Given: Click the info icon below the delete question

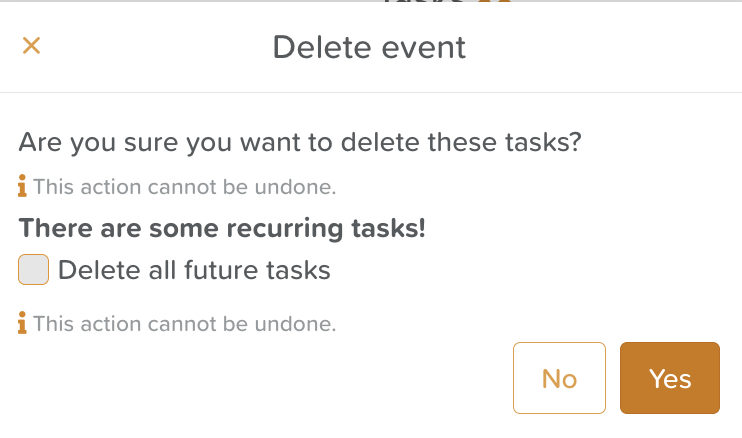Looking at the screenshot, I should pyautogui.click(x=22, y=186).
